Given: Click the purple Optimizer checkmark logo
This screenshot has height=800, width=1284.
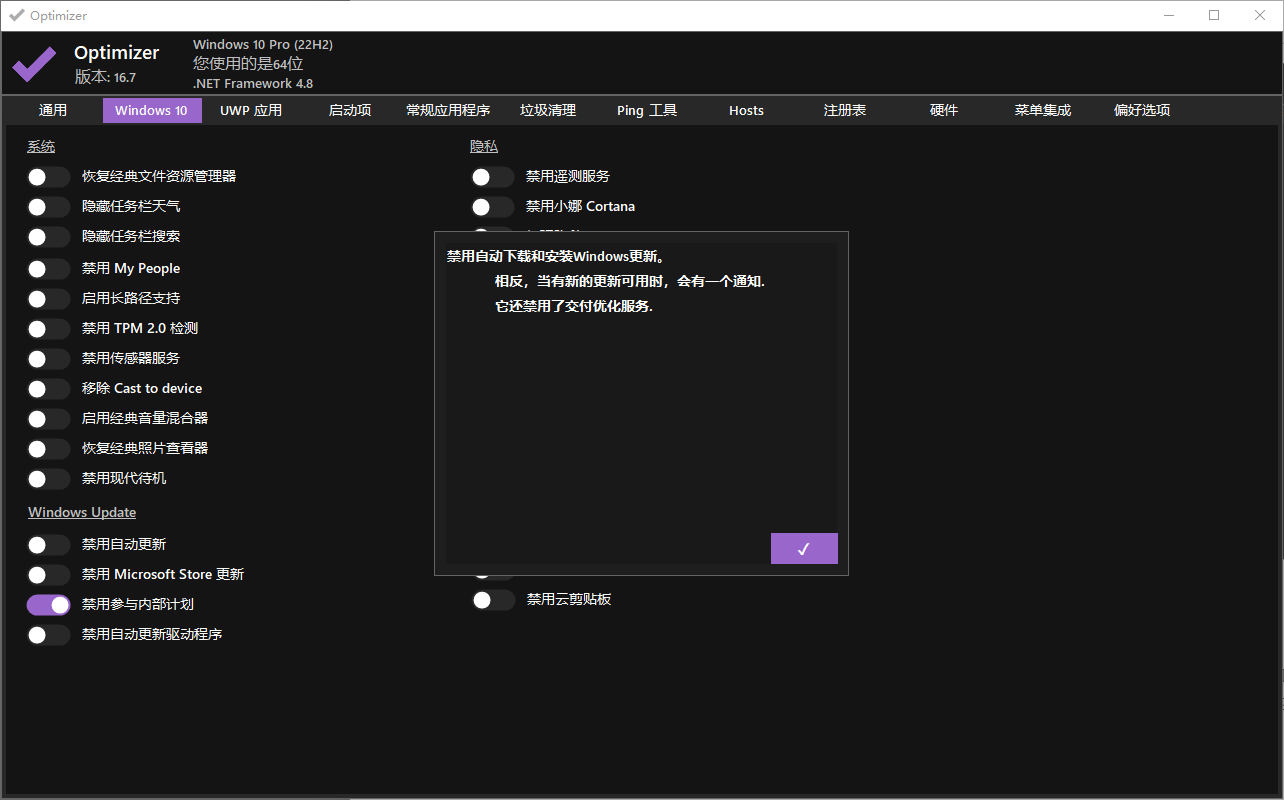Looking at the screenshot, I should coord(34,65).
